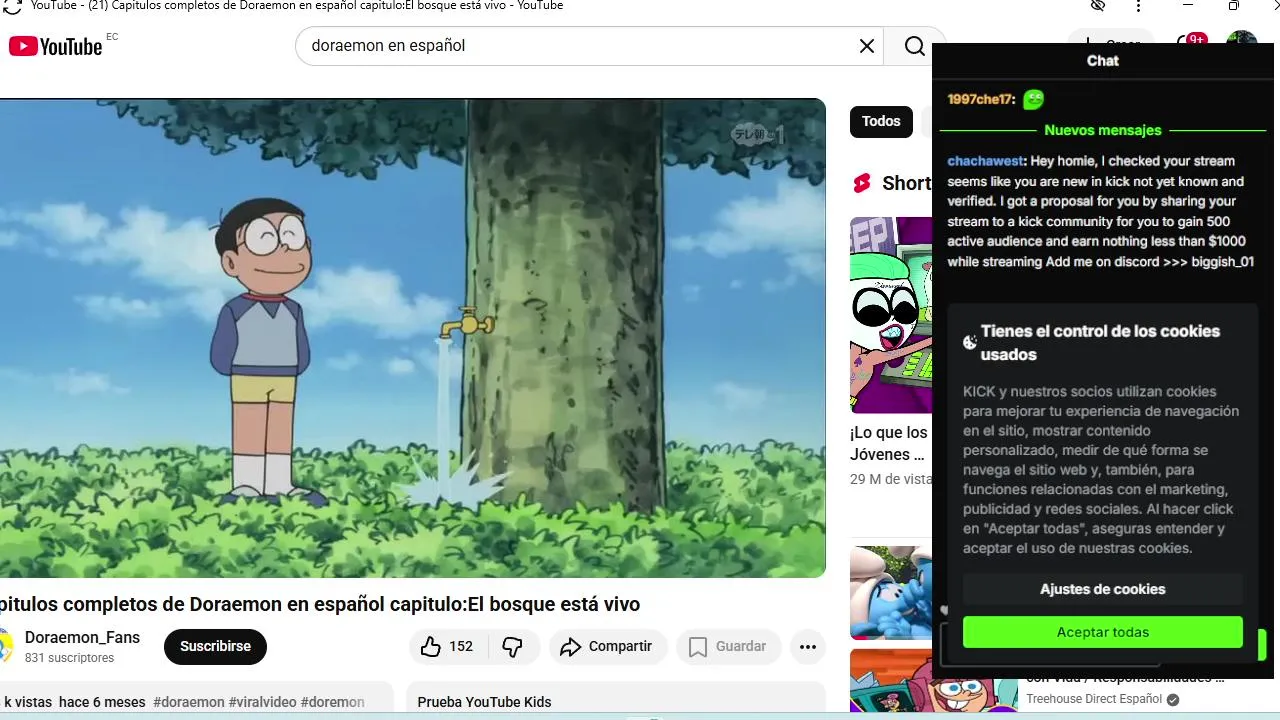This screenshot has height=720, width=1280.
Task: Click the green Aceptar todas button
Action: coord(1103,632)
